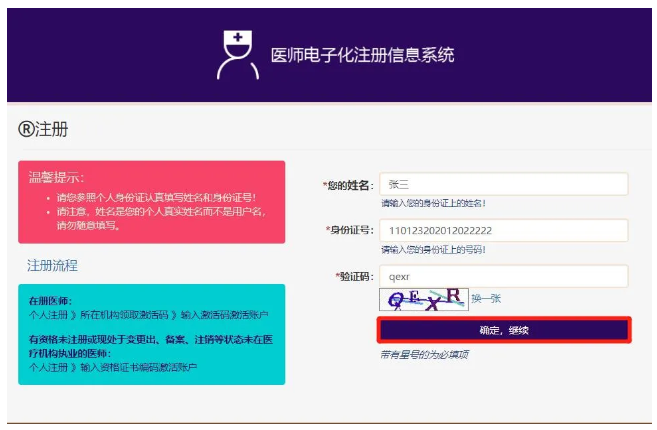This screenshot has width=657, height=430.
Task: Click the ® registered symbol beside 注册
Action: pyautogui.click(x=26, y=130)
